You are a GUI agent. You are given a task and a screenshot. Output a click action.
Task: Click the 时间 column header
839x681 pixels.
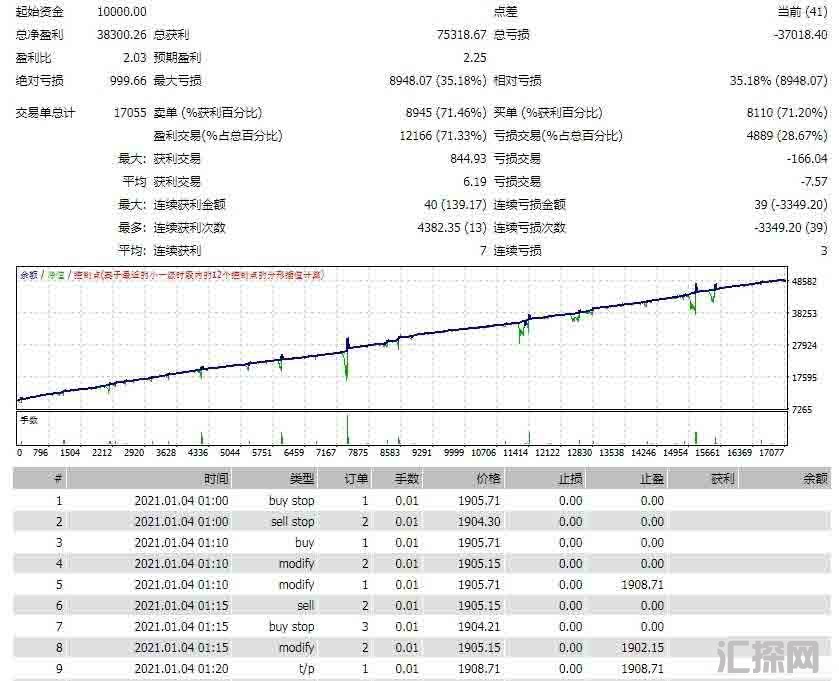pyautogui.click(x=216, y=479)
